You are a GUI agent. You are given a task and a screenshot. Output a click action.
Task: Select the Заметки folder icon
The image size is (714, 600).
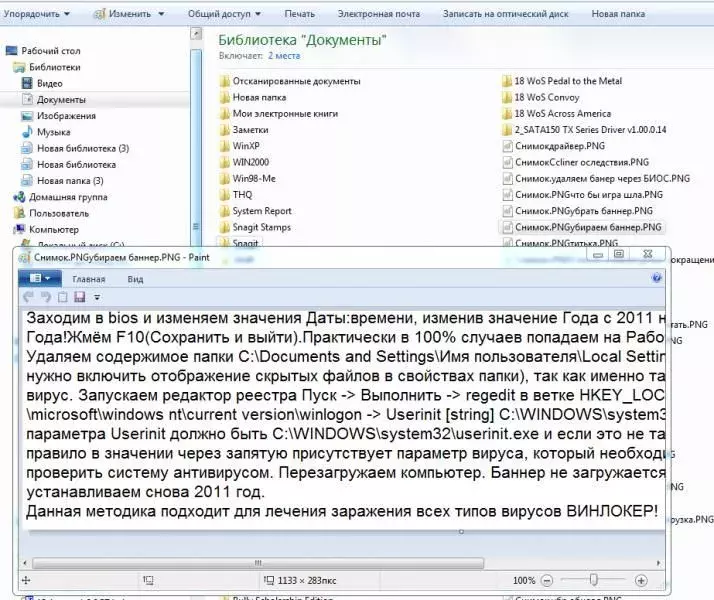(x=224, y=130)
